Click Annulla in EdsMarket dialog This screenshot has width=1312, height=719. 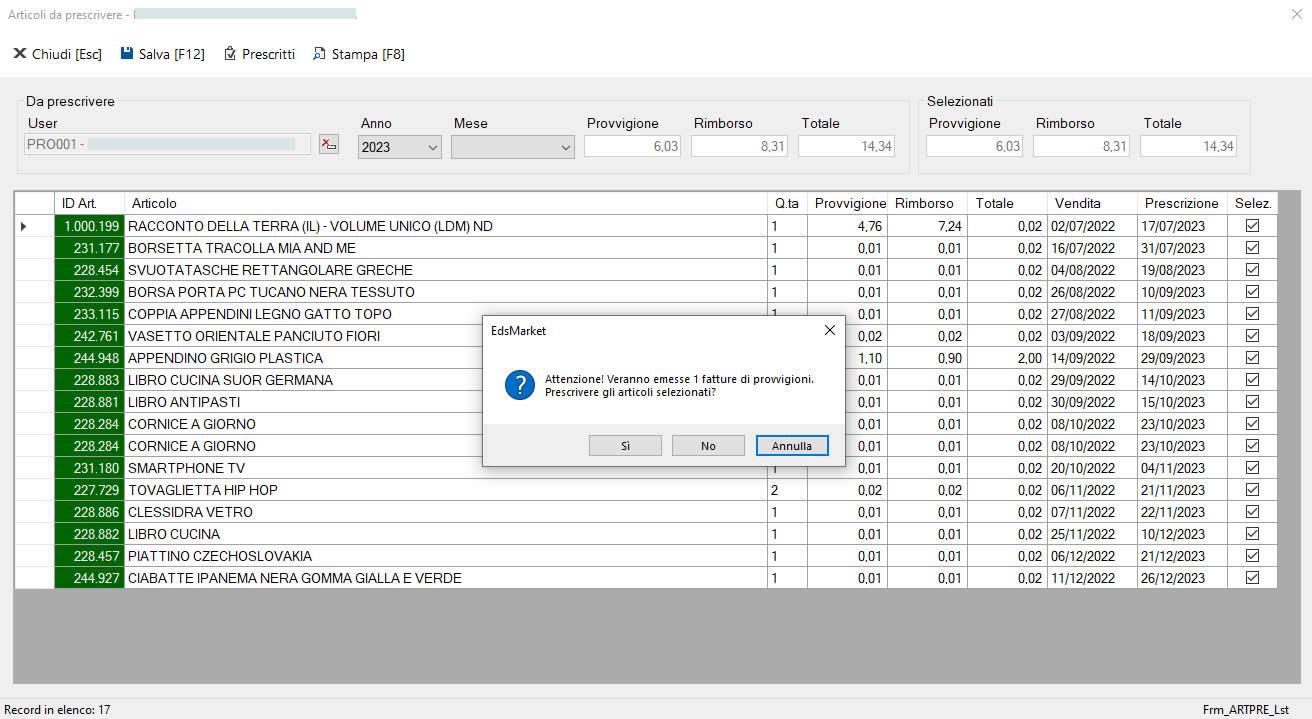tap(792, 446)
